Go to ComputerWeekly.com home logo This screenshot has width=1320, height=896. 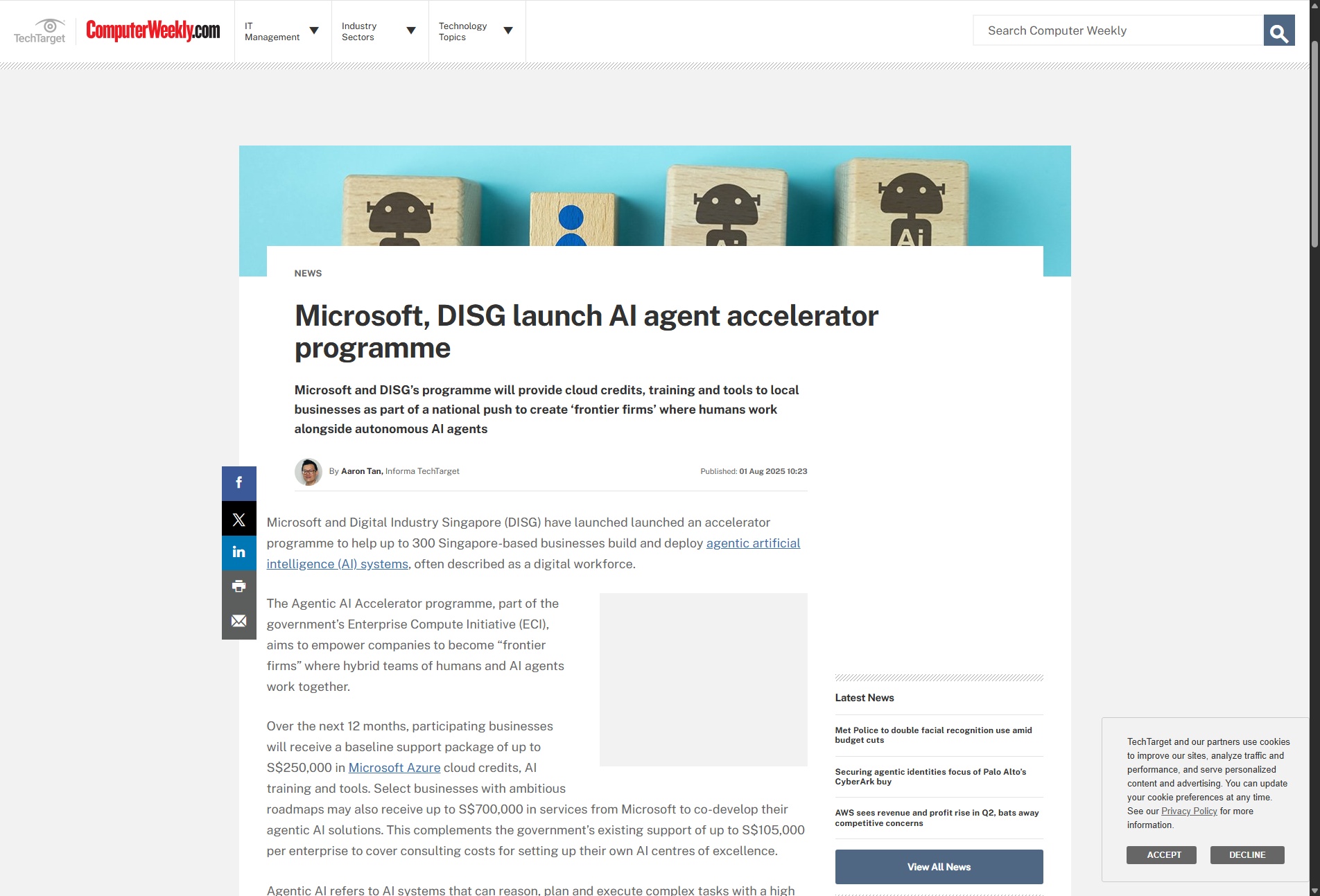(153, 30)
